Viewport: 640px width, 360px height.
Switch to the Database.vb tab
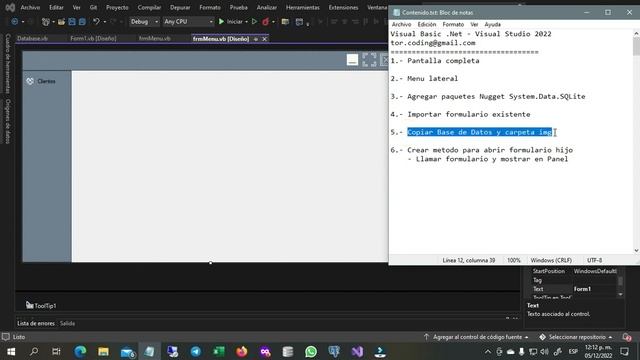[x=33, y=38]
